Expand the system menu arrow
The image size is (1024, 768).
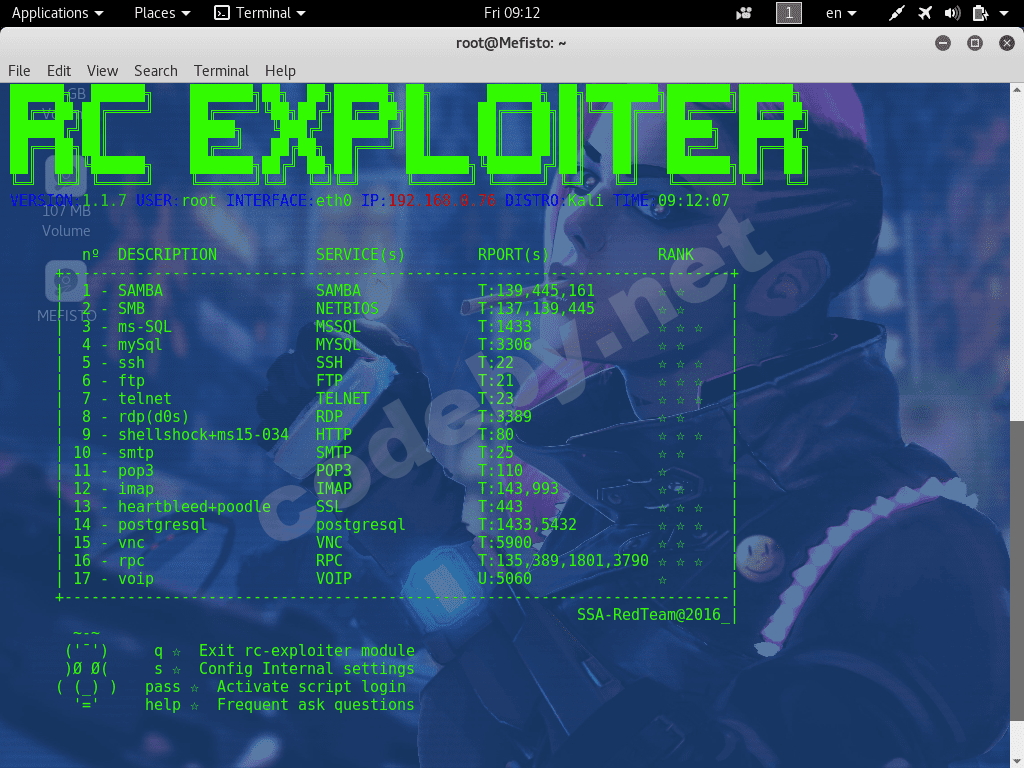[1004, 13]
